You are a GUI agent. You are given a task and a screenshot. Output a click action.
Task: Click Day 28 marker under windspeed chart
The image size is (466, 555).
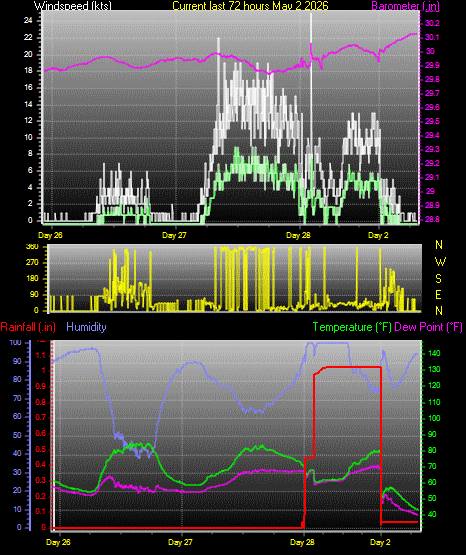(x=298, y=235)
